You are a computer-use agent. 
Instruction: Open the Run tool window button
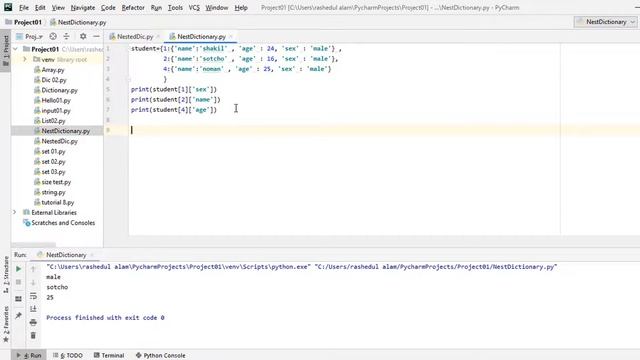(x=29, y=356)
